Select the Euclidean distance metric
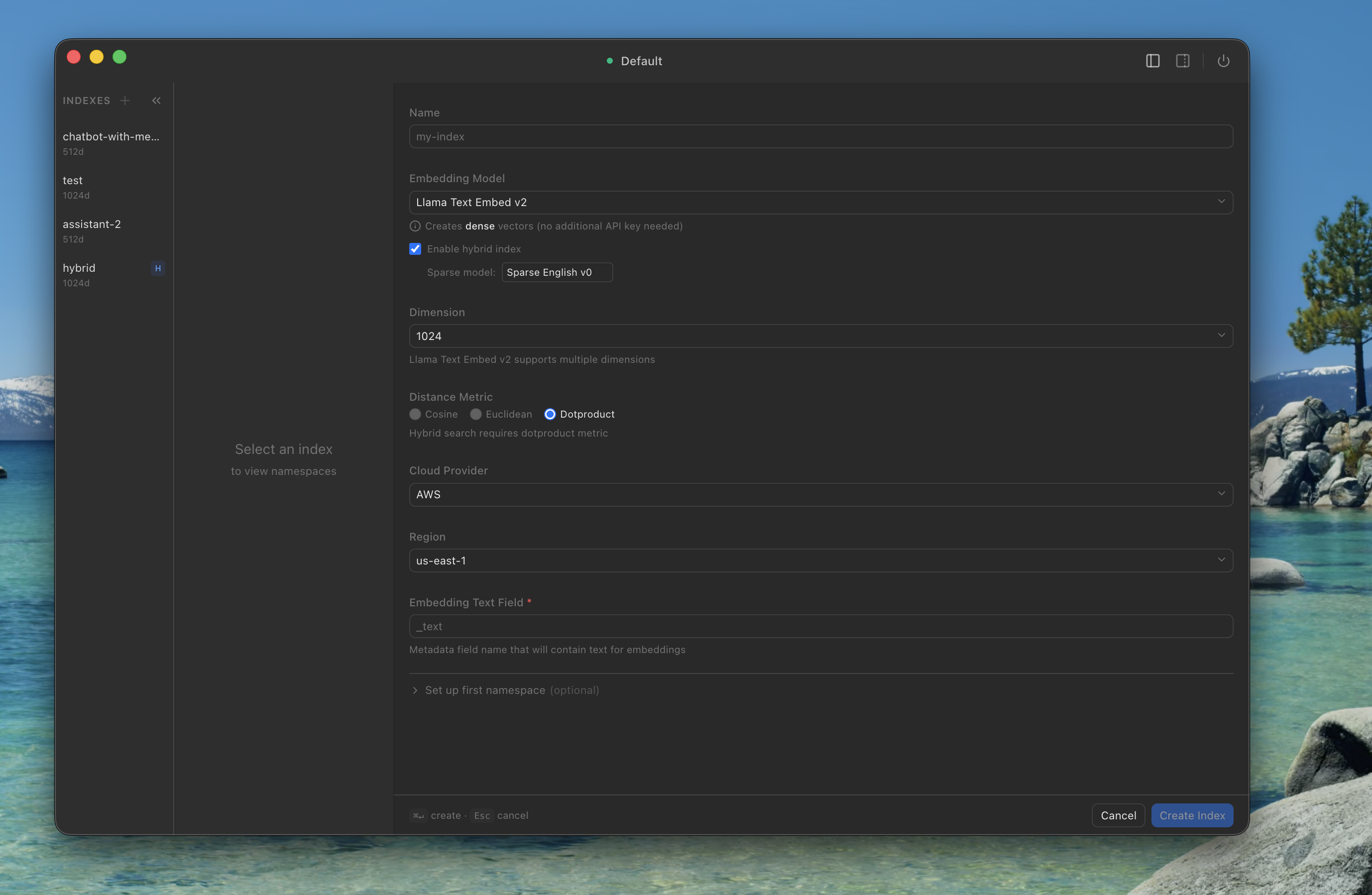The width and height of the screenshot is (1372, 895). [x=475, y=414]
